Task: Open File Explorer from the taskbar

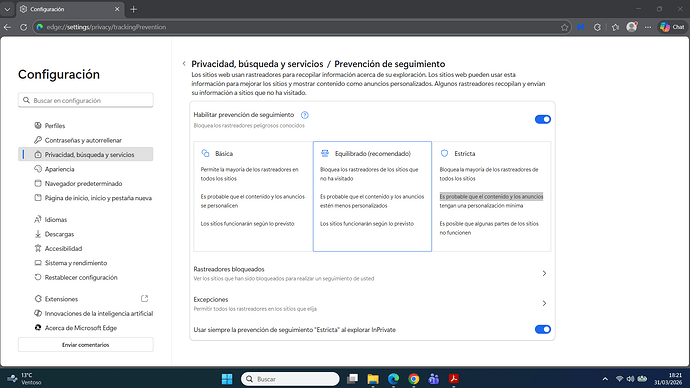Action: click(373, 379)
